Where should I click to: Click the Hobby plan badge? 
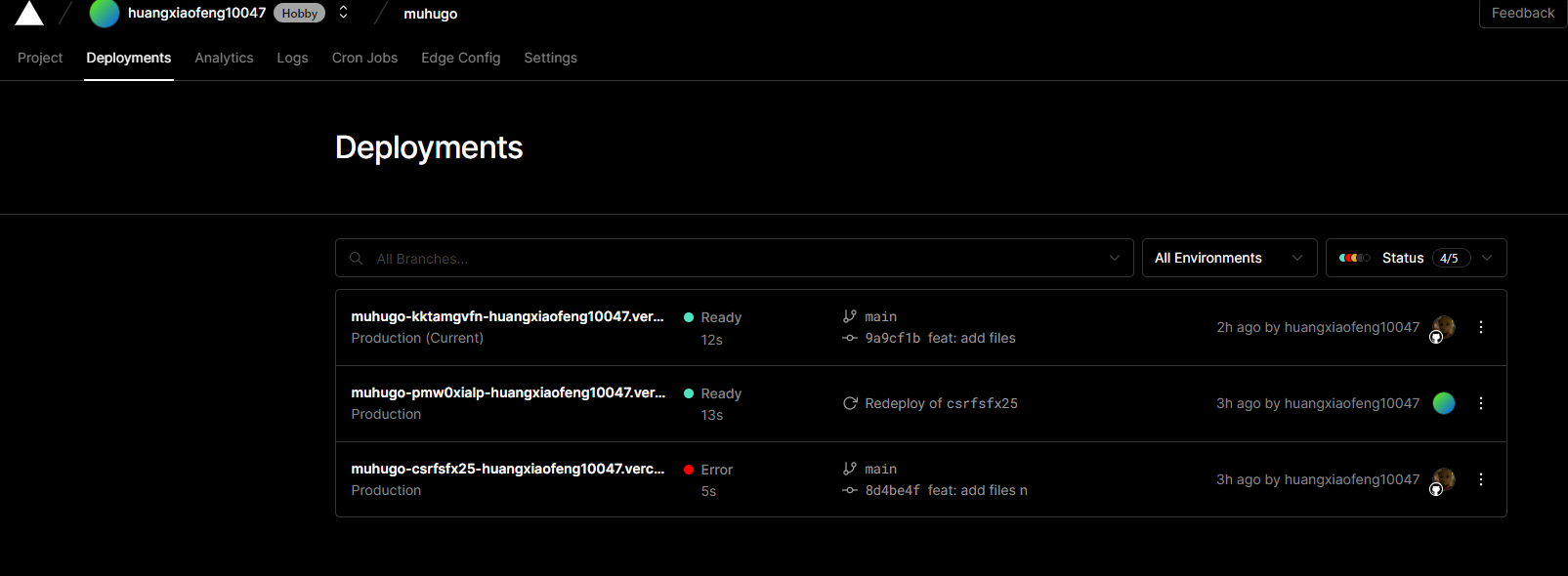pyautogui.click(x=299, y=13)
